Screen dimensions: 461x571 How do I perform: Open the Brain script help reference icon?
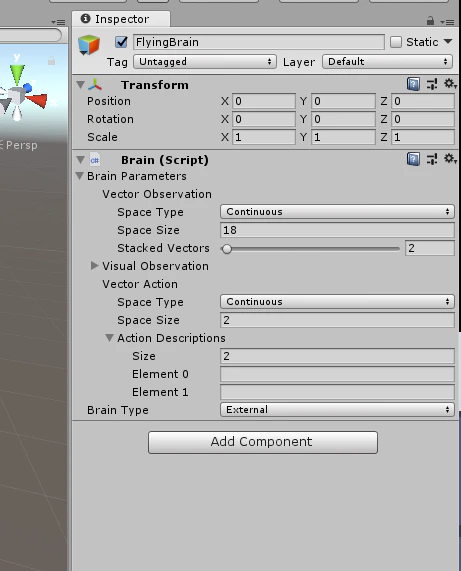(x=413, y=159)
